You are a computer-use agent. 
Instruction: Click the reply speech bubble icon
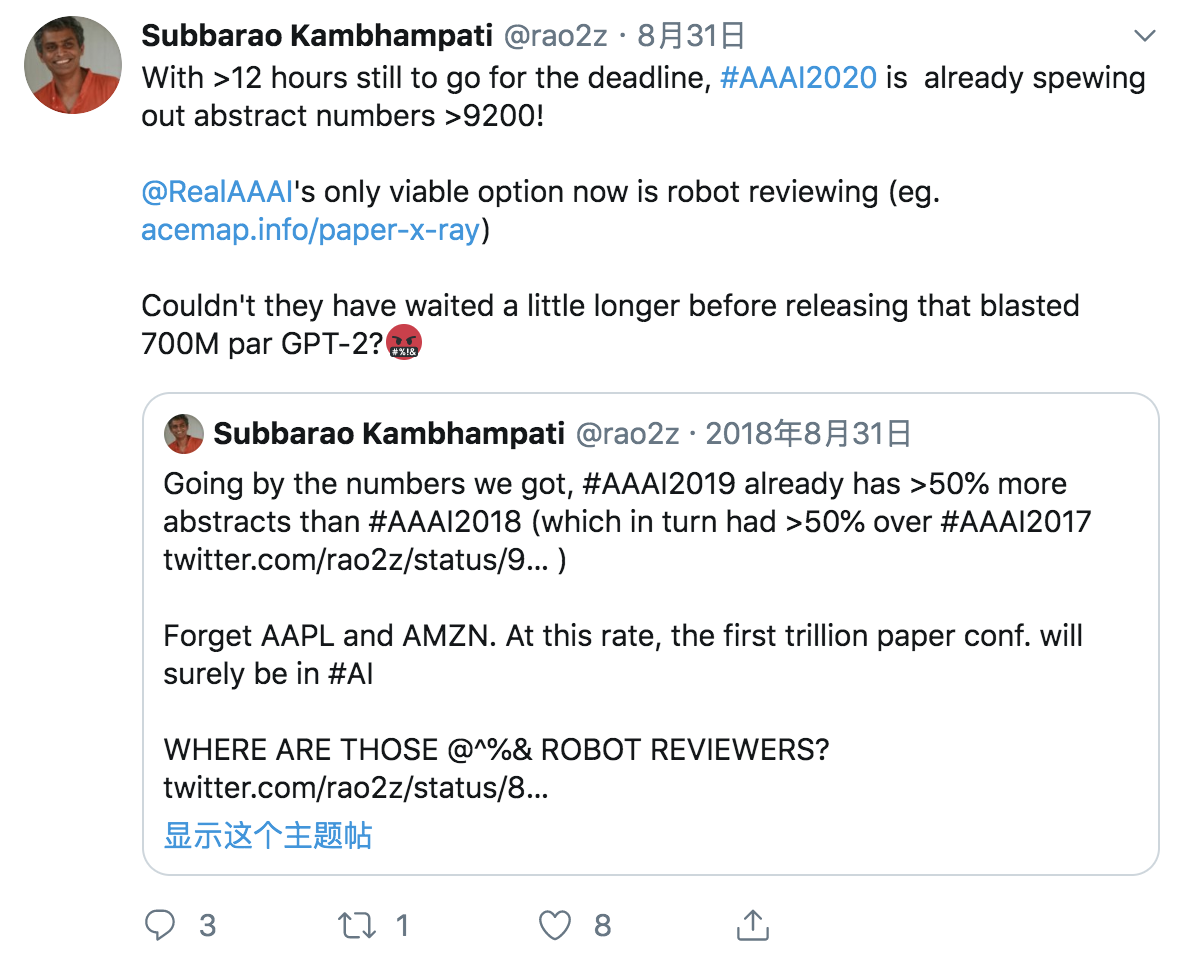(x=160, y=925)
